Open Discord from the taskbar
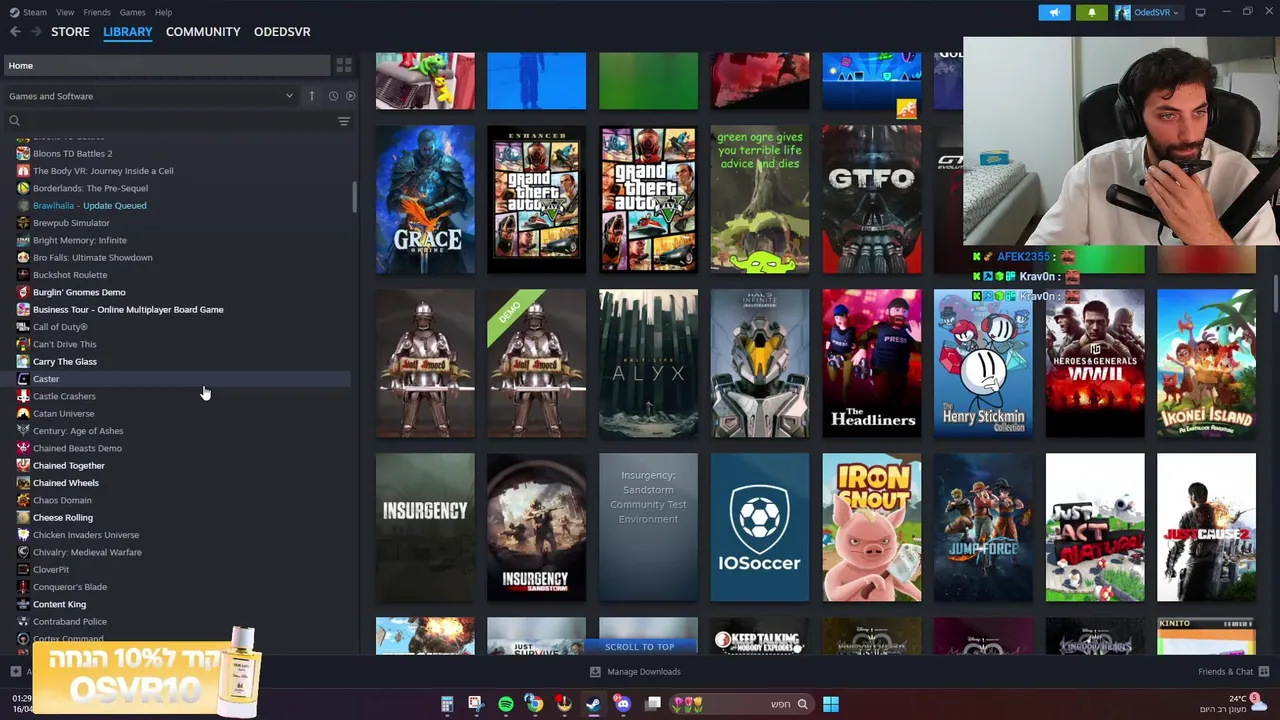Image resolution: width=1280 pixels, height=720 pixels. [623, 704]
